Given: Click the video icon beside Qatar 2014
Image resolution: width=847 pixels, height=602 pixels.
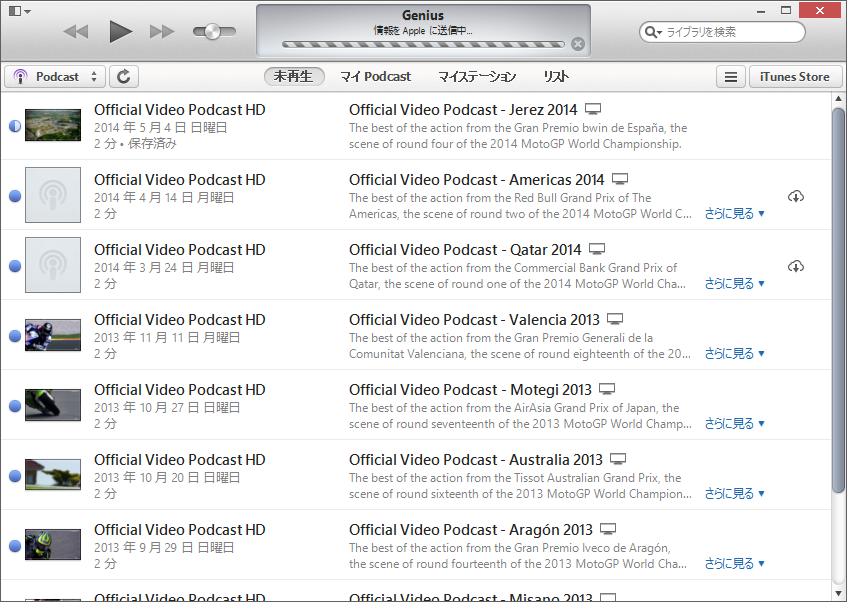Looking at the screenshot, I should (597, 249).
